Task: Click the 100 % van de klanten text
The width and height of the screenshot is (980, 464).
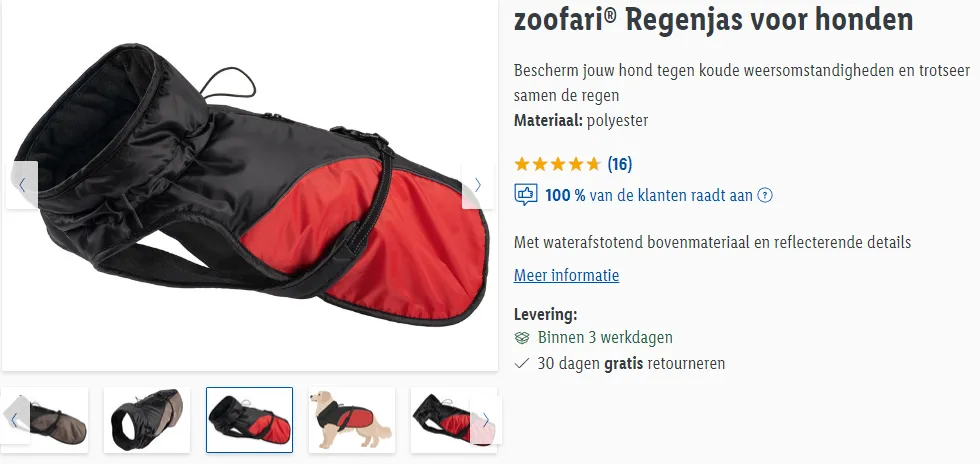Action: [649, 196]
